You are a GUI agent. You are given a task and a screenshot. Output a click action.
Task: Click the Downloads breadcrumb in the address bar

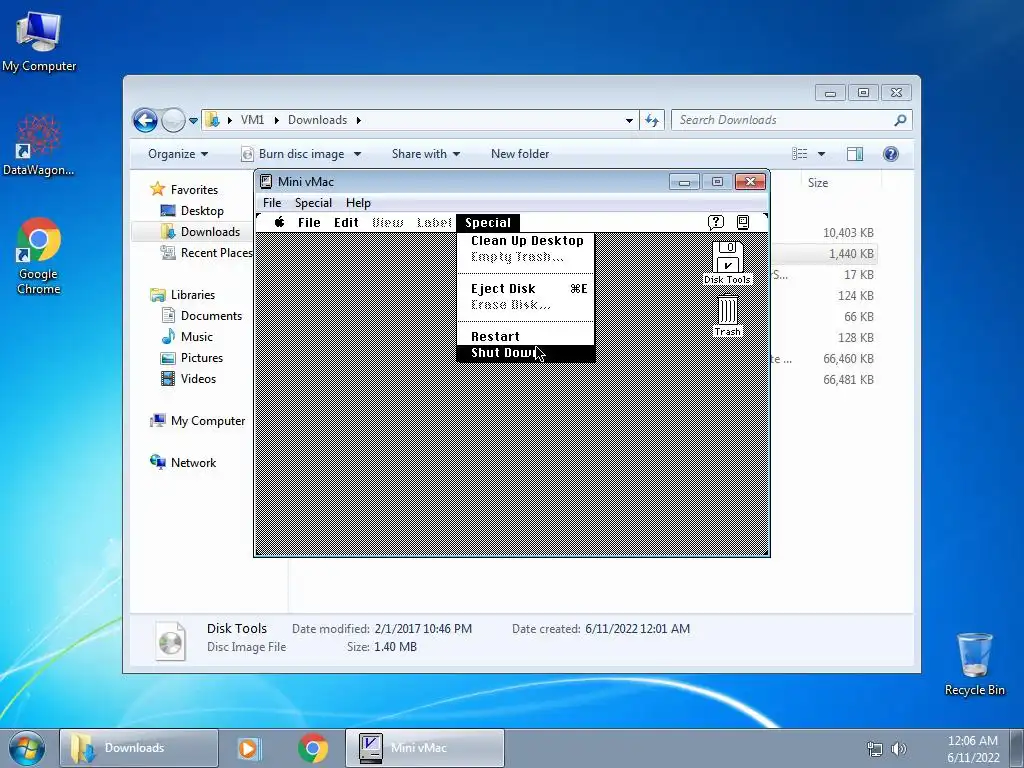point(317,120)
